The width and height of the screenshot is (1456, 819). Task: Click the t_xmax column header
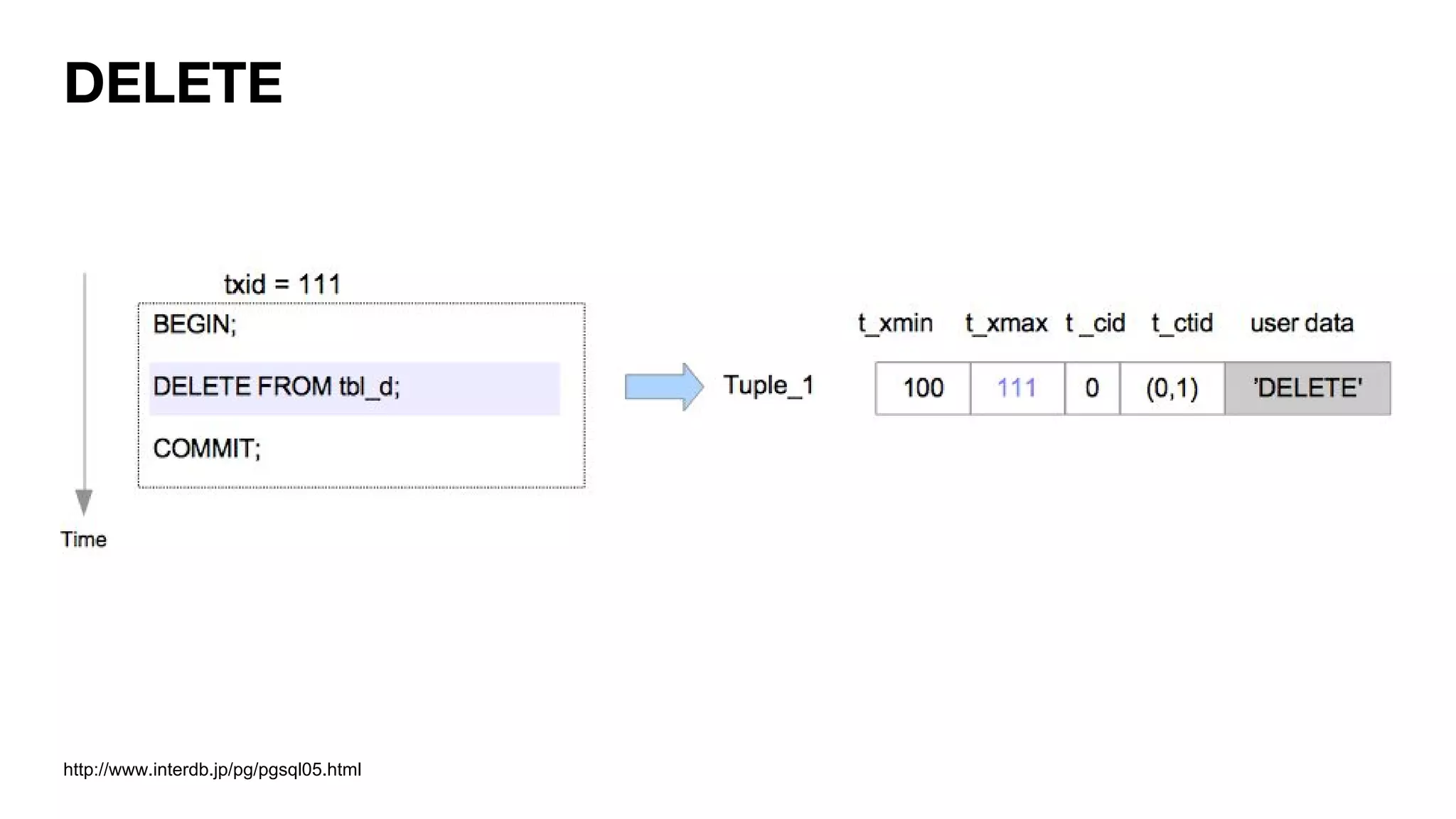1006,323
